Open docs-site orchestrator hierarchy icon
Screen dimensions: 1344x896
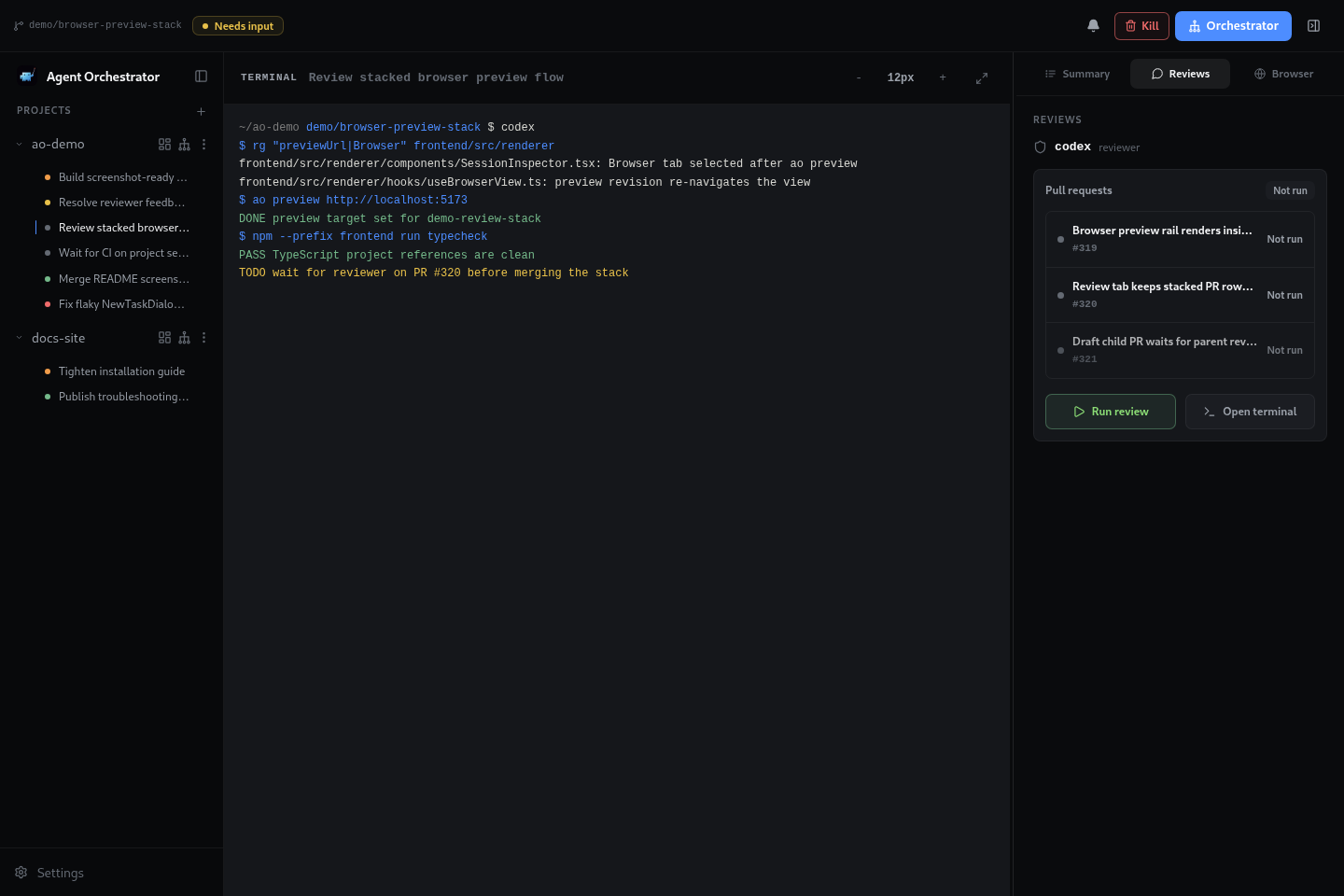pyautogui.click(x=184, y=338)
